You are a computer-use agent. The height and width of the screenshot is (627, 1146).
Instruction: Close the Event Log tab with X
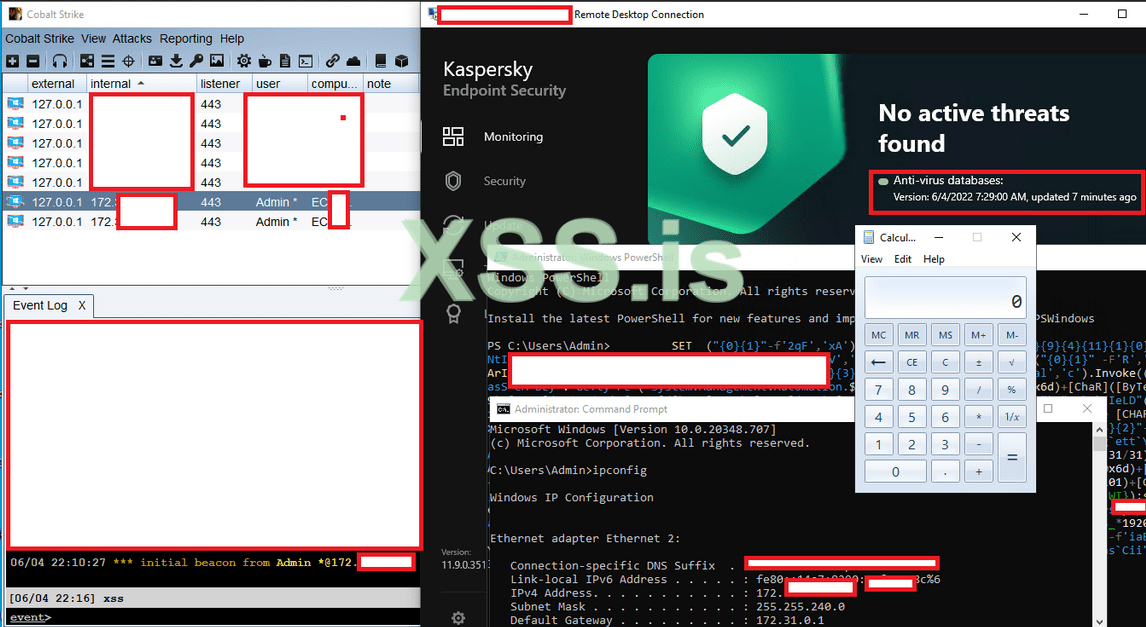click(82, 305)
